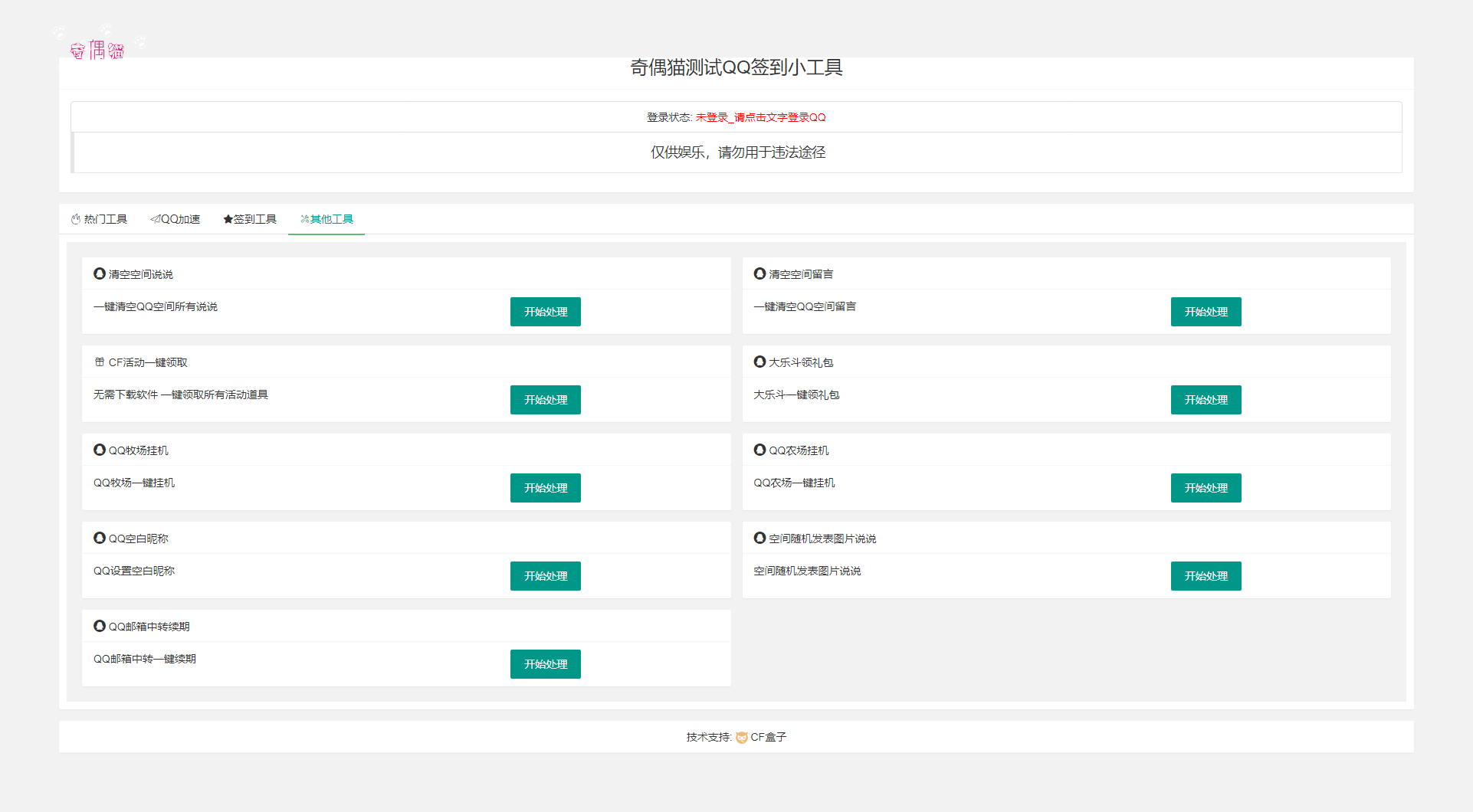Click the 大乐斗领礼包 card title

pyautogui.click(x=801, y=362)
